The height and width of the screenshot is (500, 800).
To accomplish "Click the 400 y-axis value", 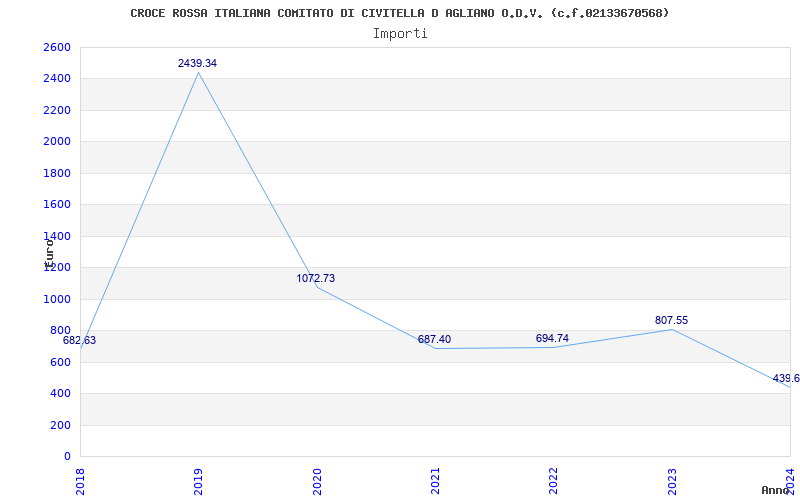I will point(60,394).
